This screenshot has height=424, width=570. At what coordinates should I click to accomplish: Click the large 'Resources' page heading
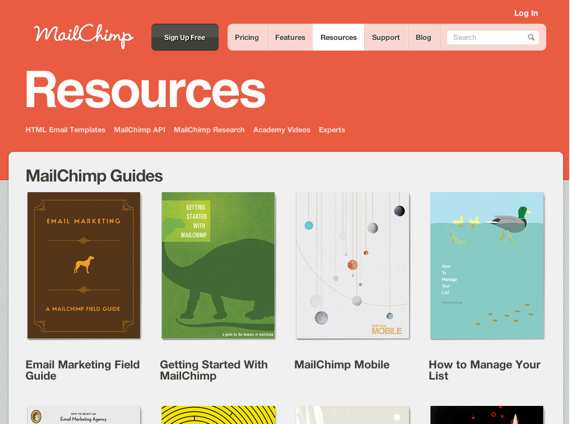(145, 90)
